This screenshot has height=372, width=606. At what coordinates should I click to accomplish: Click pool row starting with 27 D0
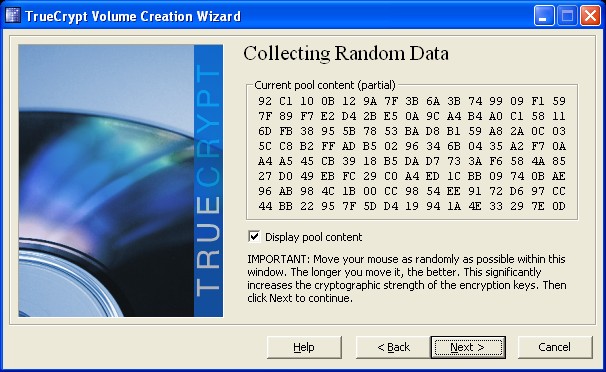click(412, 176)
